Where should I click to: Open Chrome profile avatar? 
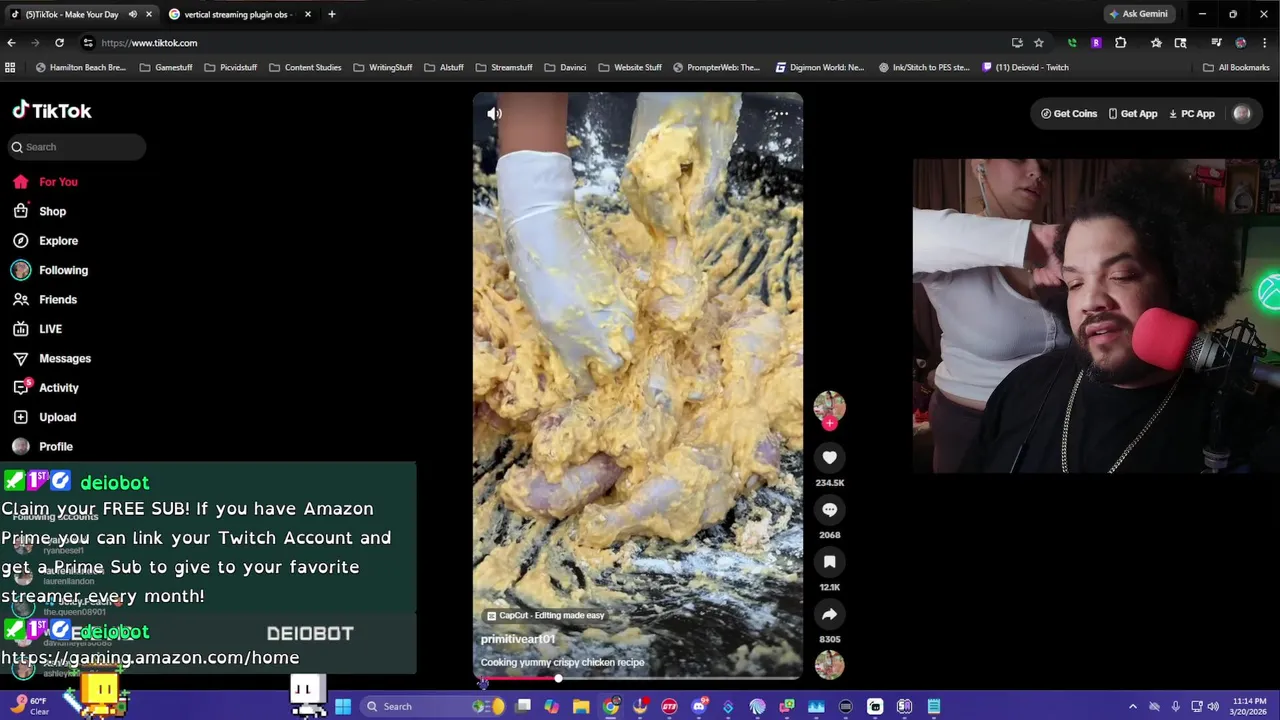tap(1241, 43)
